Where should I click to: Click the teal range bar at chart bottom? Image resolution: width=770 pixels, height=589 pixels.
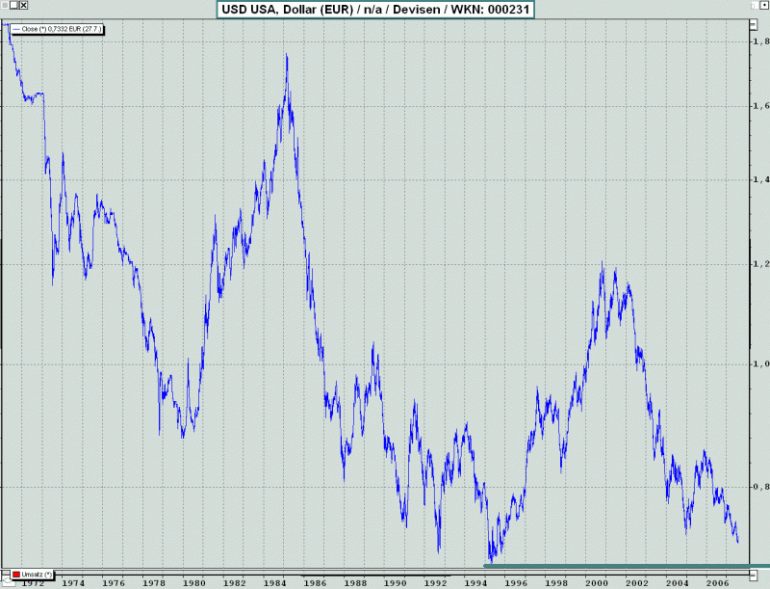(627, 566)
